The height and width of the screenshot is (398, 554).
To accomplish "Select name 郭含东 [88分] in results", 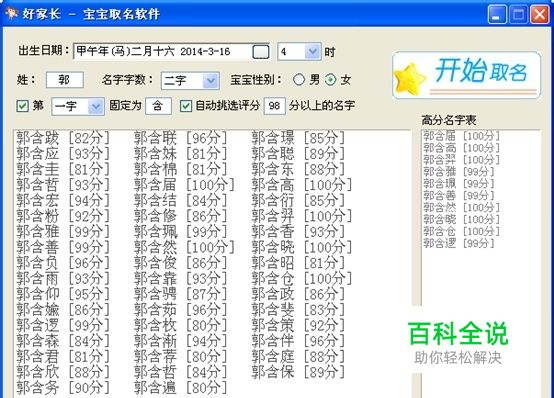I will pos(298,169).
